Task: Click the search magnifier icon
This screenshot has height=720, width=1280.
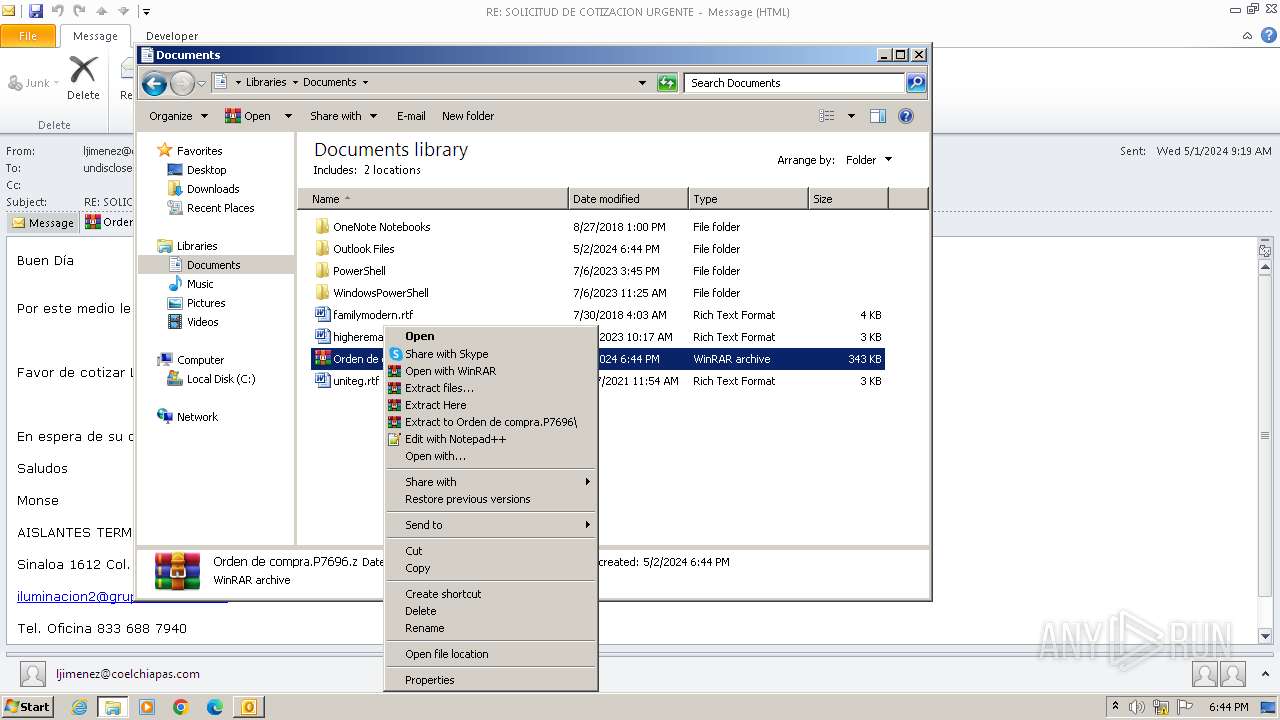Action: coord(916,83)
